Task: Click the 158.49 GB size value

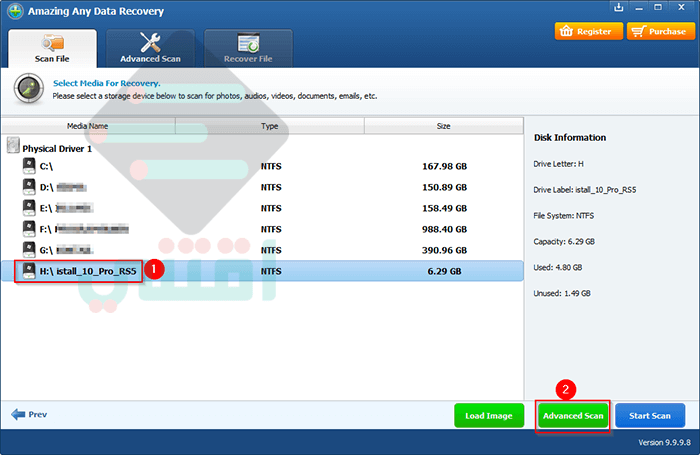Action: tap(445, 209)
